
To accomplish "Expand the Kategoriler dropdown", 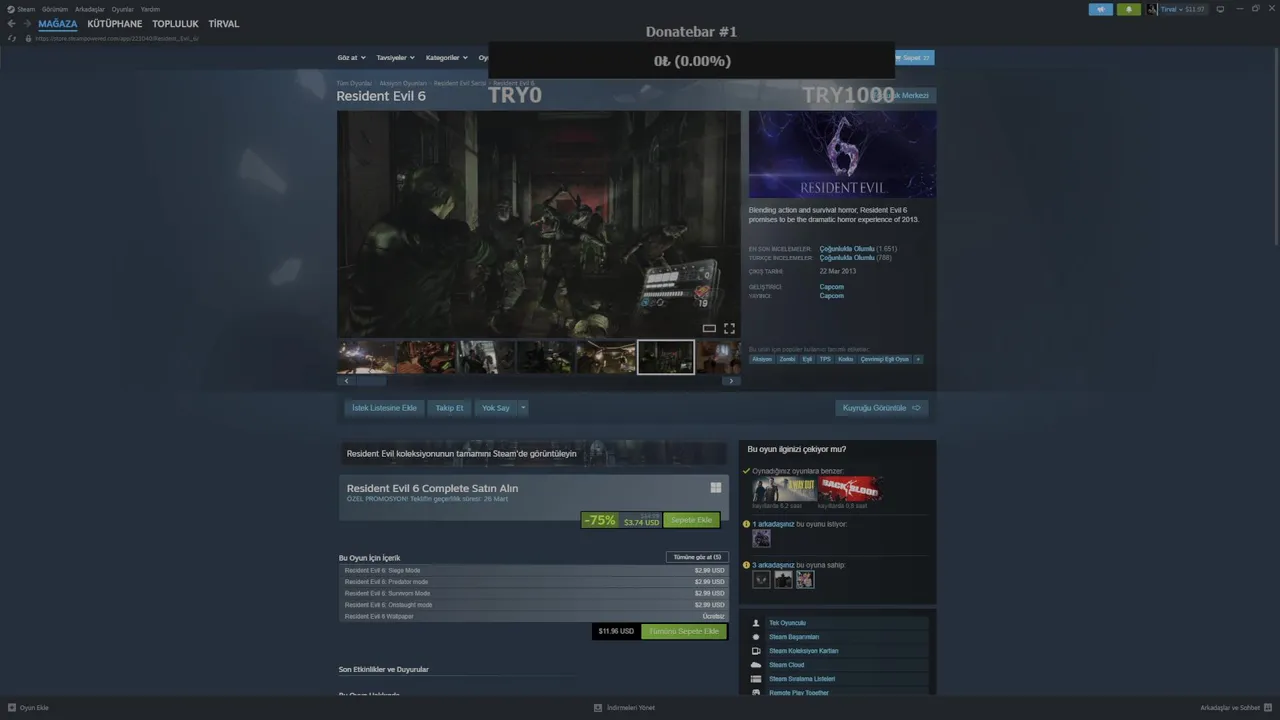I will [x=446, y=58].
